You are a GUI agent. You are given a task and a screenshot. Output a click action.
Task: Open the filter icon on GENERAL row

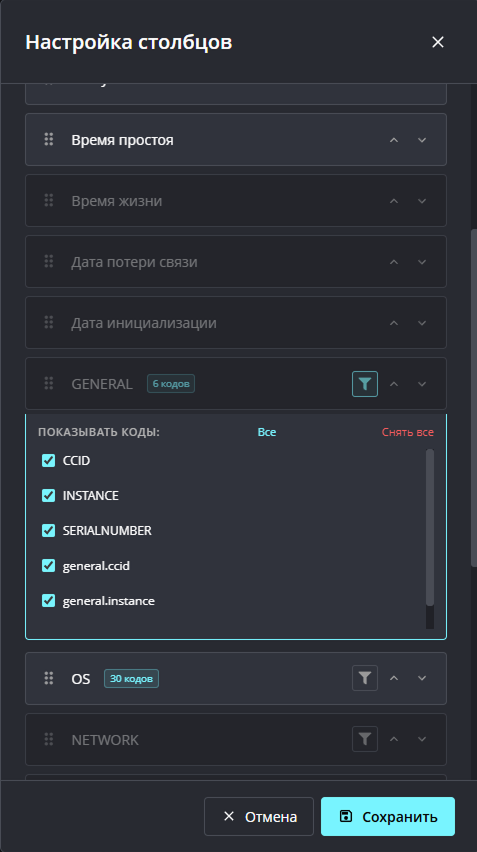(x=365, y=384)
